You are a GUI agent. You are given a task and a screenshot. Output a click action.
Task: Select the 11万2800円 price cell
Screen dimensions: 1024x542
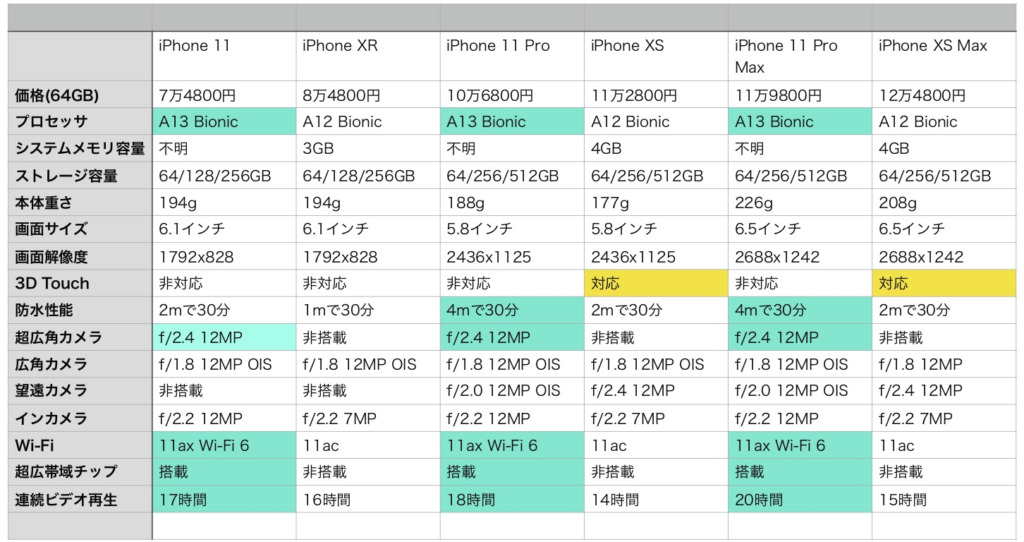point(656,95)
